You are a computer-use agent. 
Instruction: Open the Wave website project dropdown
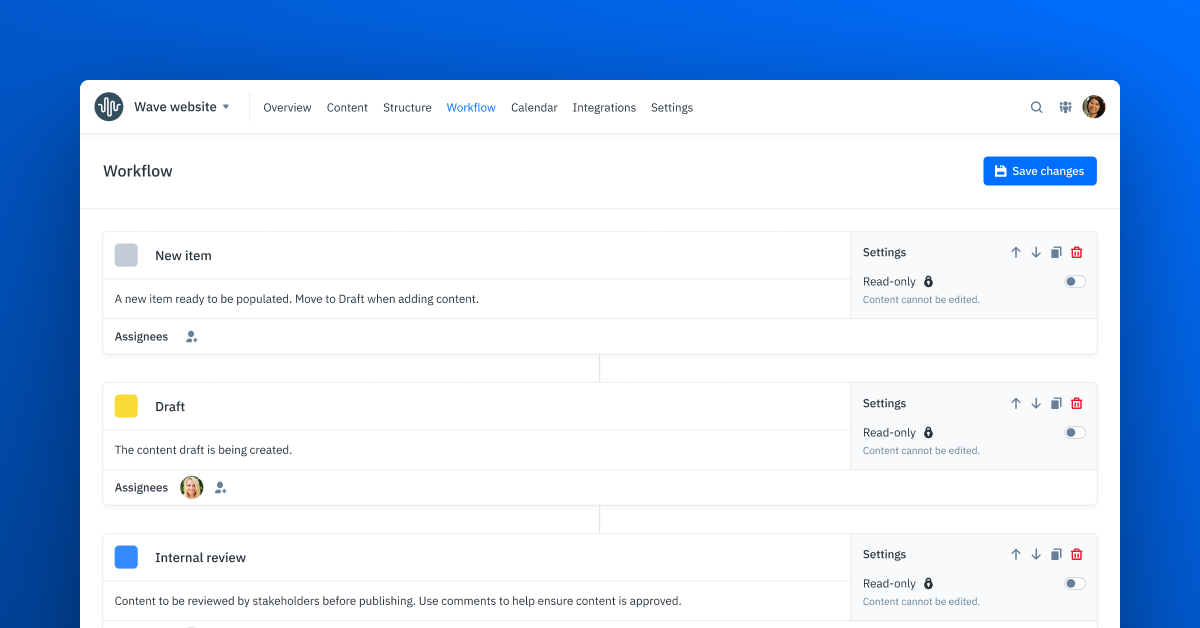point(225,107)
